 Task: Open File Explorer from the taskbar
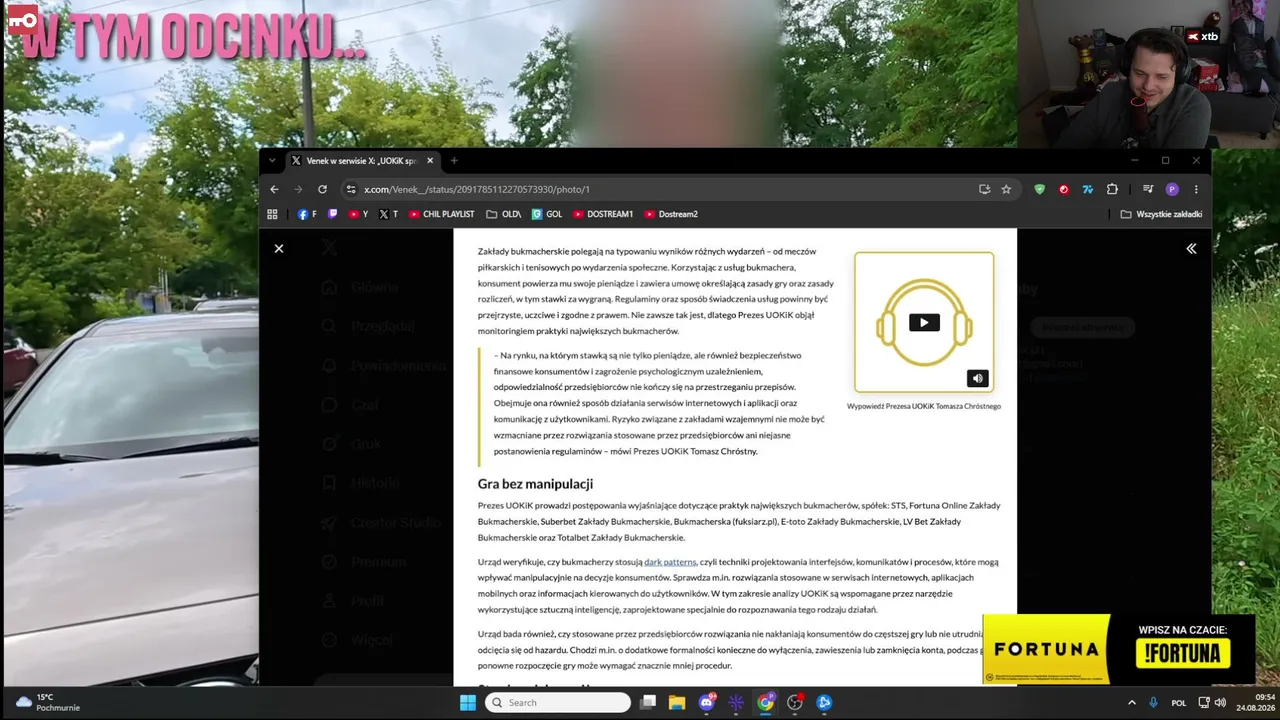pyautogui.click(x=677, y=702)
